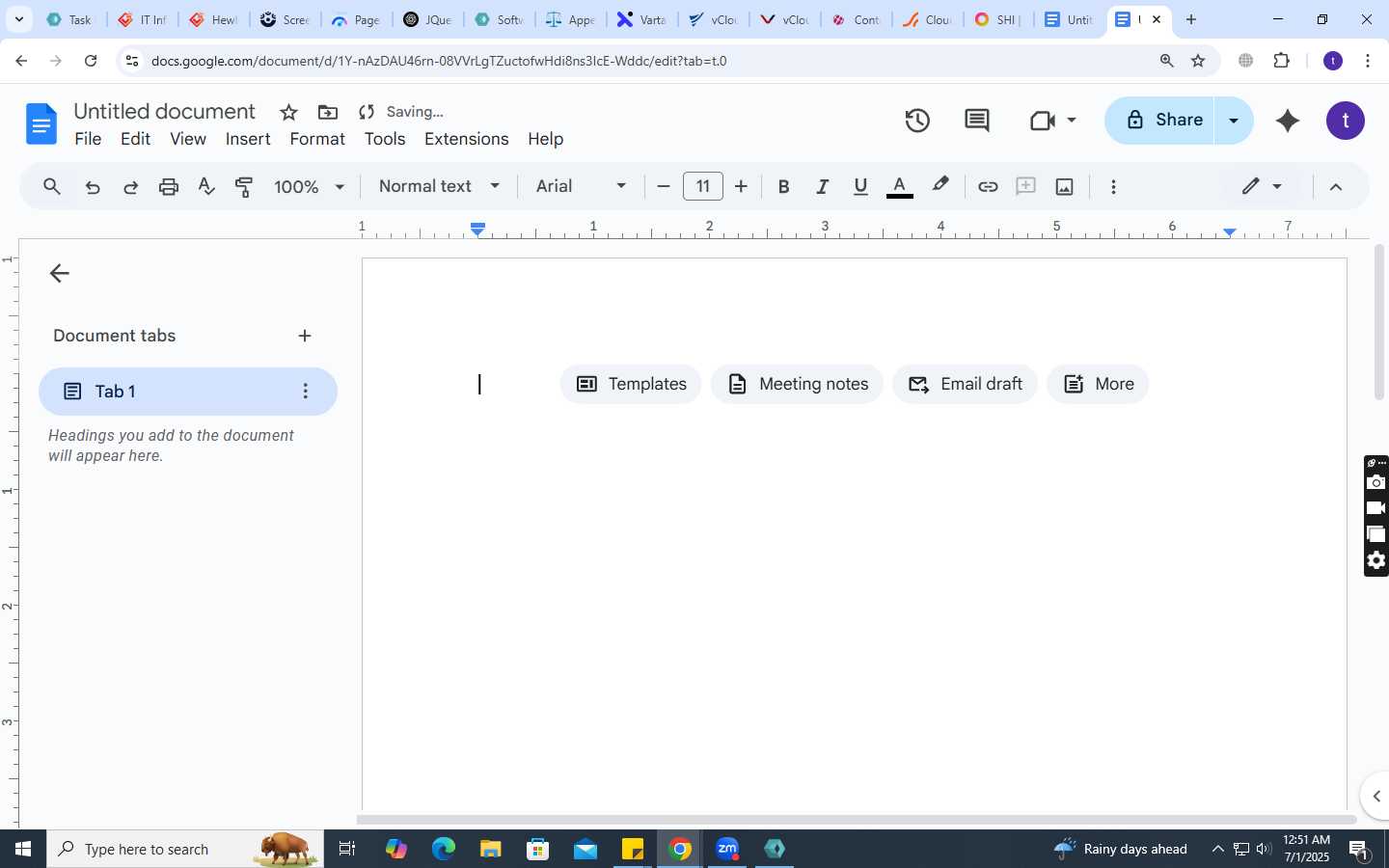Open the File menu
Viewport: 1389px width, 868px height.
click(x=88, y=139)
